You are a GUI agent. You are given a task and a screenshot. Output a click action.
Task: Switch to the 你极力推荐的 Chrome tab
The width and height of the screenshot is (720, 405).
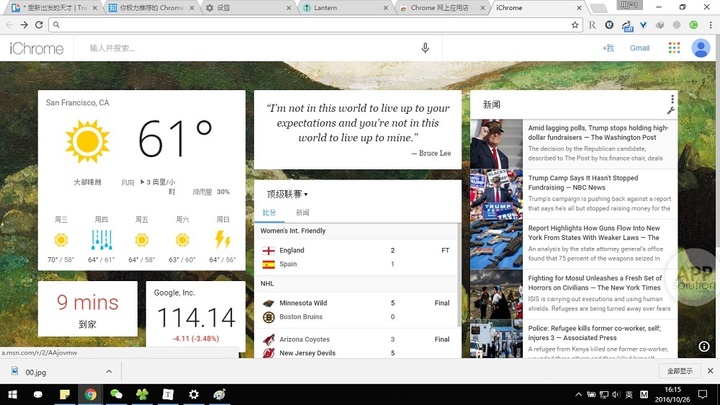pyautogui.click(x=152, y=8)
